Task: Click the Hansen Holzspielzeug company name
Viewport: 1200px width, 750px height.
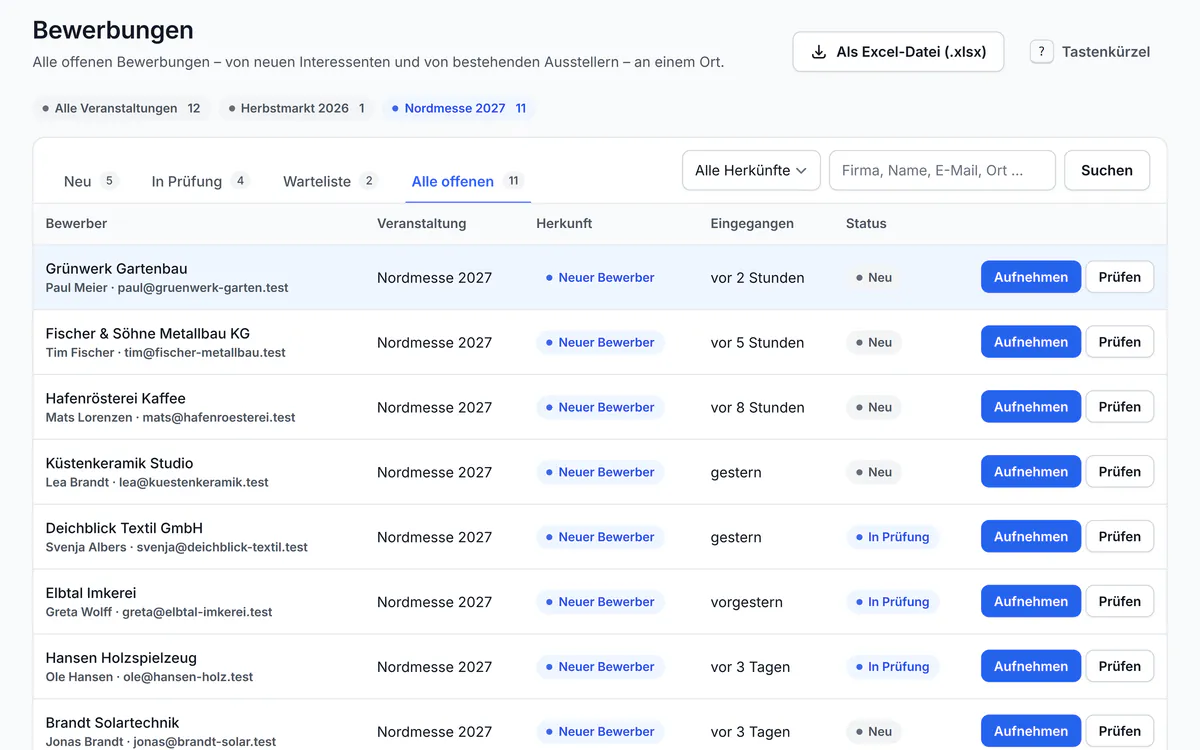Action: (121, 658)
